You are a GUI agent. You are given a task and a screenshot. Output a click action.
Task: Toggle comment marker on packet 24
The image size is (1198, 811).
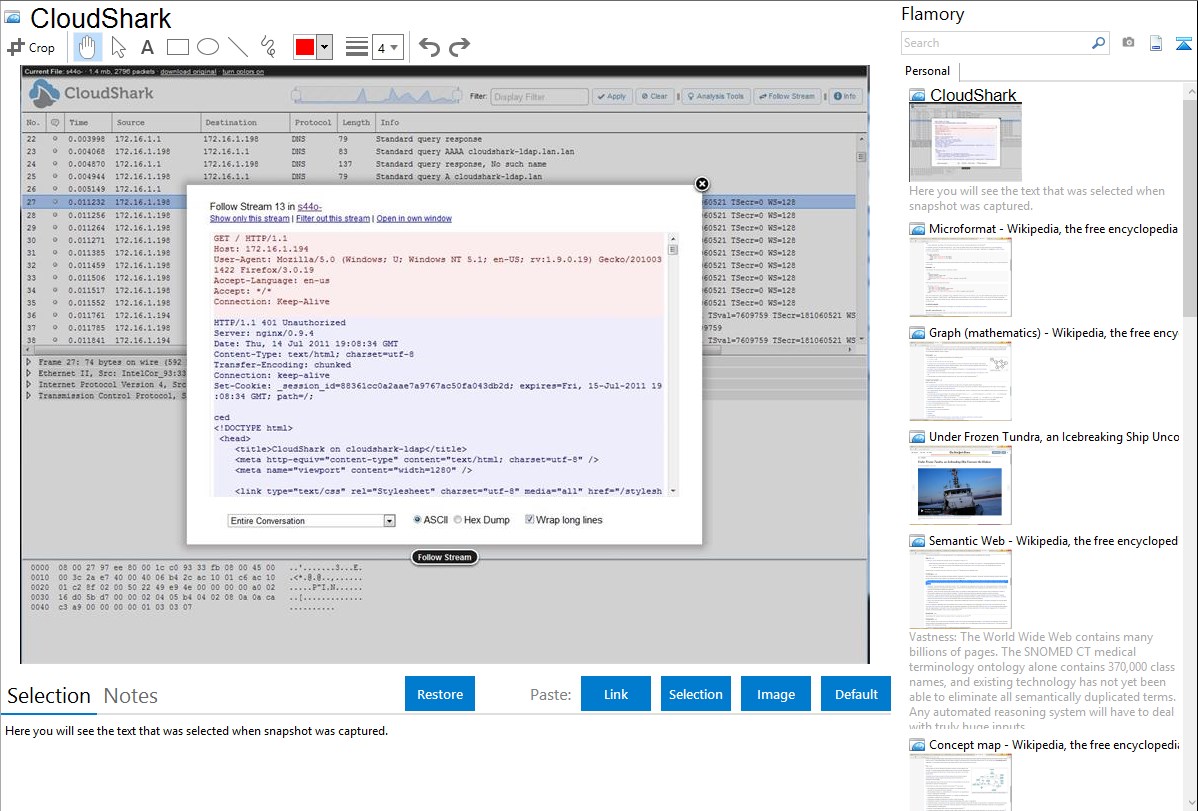[x=54, y=164]
